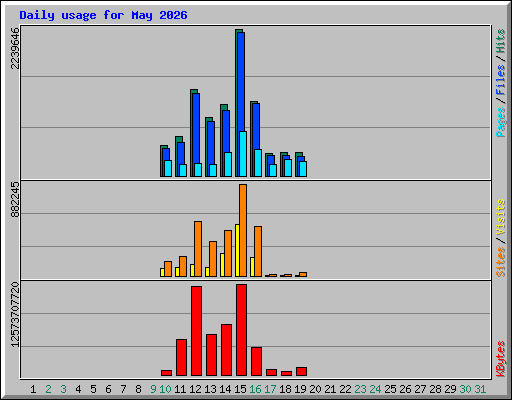The width and height of the screenshot is (512, 400).
Task: Click day 23 on the x-axis
Action: pyautogui.click(x=360, y=389)
